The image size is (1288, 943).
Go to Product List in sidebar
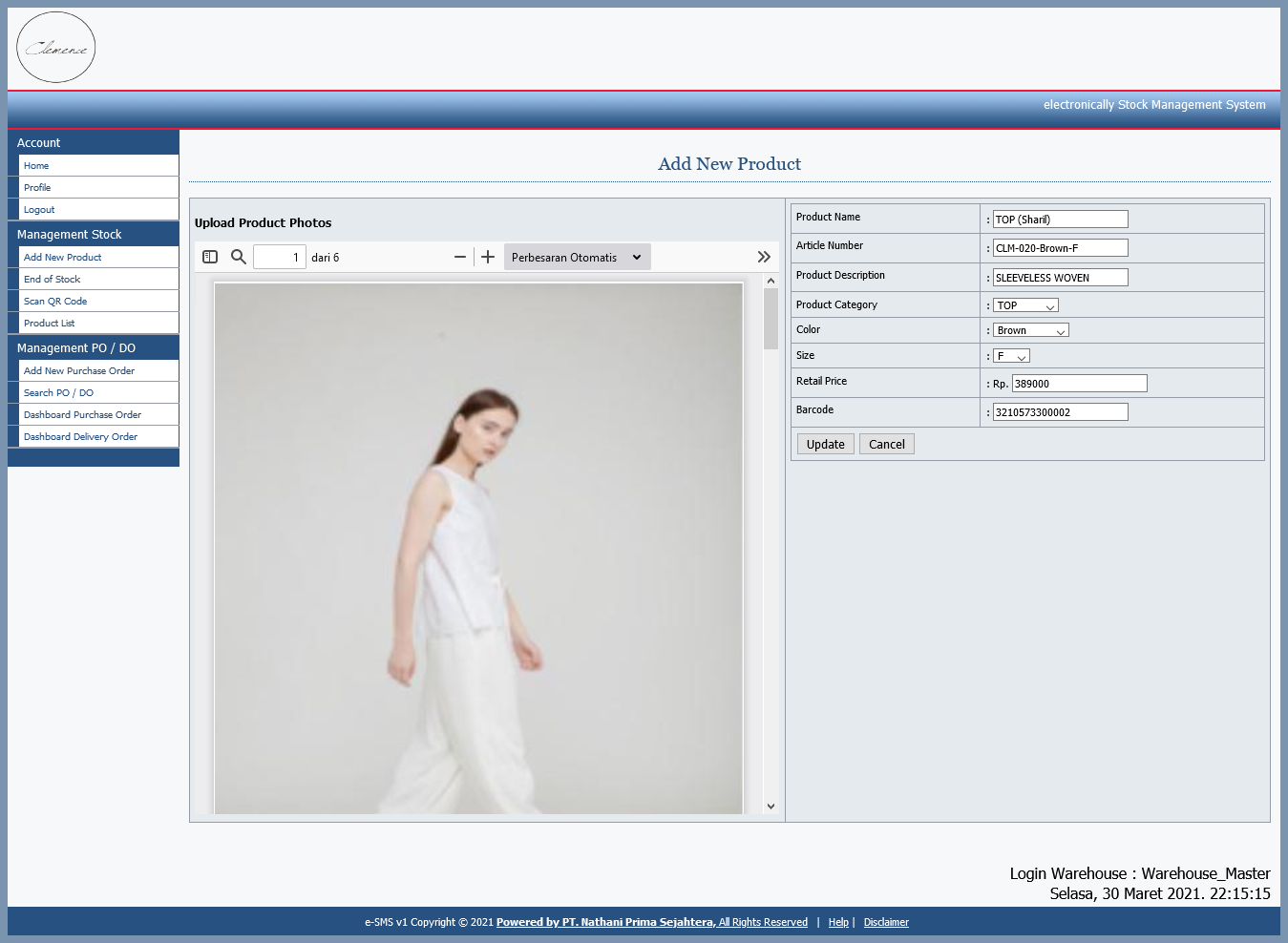click(49, 324)
